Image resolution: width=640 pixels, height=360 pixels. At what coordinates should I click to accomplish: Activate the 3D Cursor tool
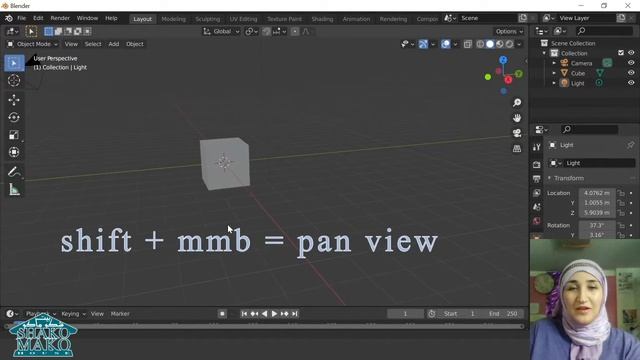tap(14, 80)
